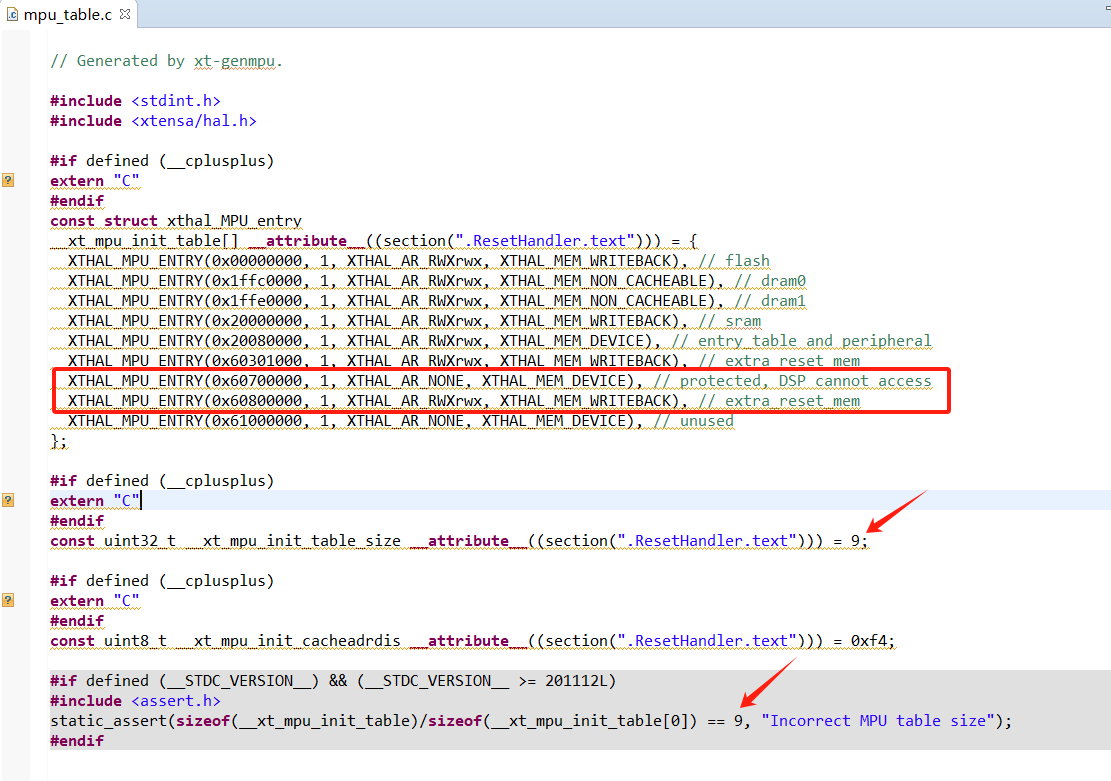Click the ".ResetHandler.text" string in table declaration
Viewport: 1111px width, 781px height.
[547, 241]
